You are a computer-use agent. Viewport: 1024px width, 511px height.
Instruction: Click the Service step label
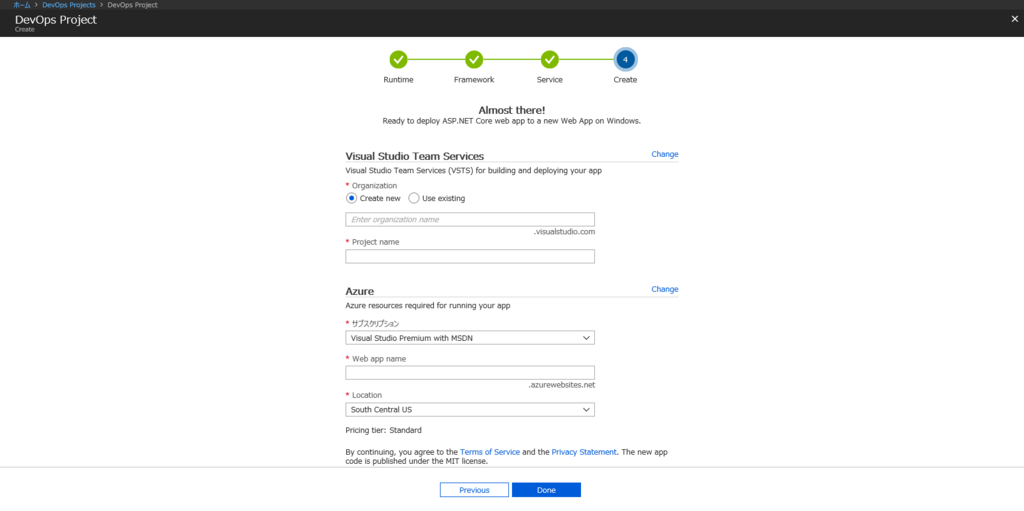tap(550, 80)
